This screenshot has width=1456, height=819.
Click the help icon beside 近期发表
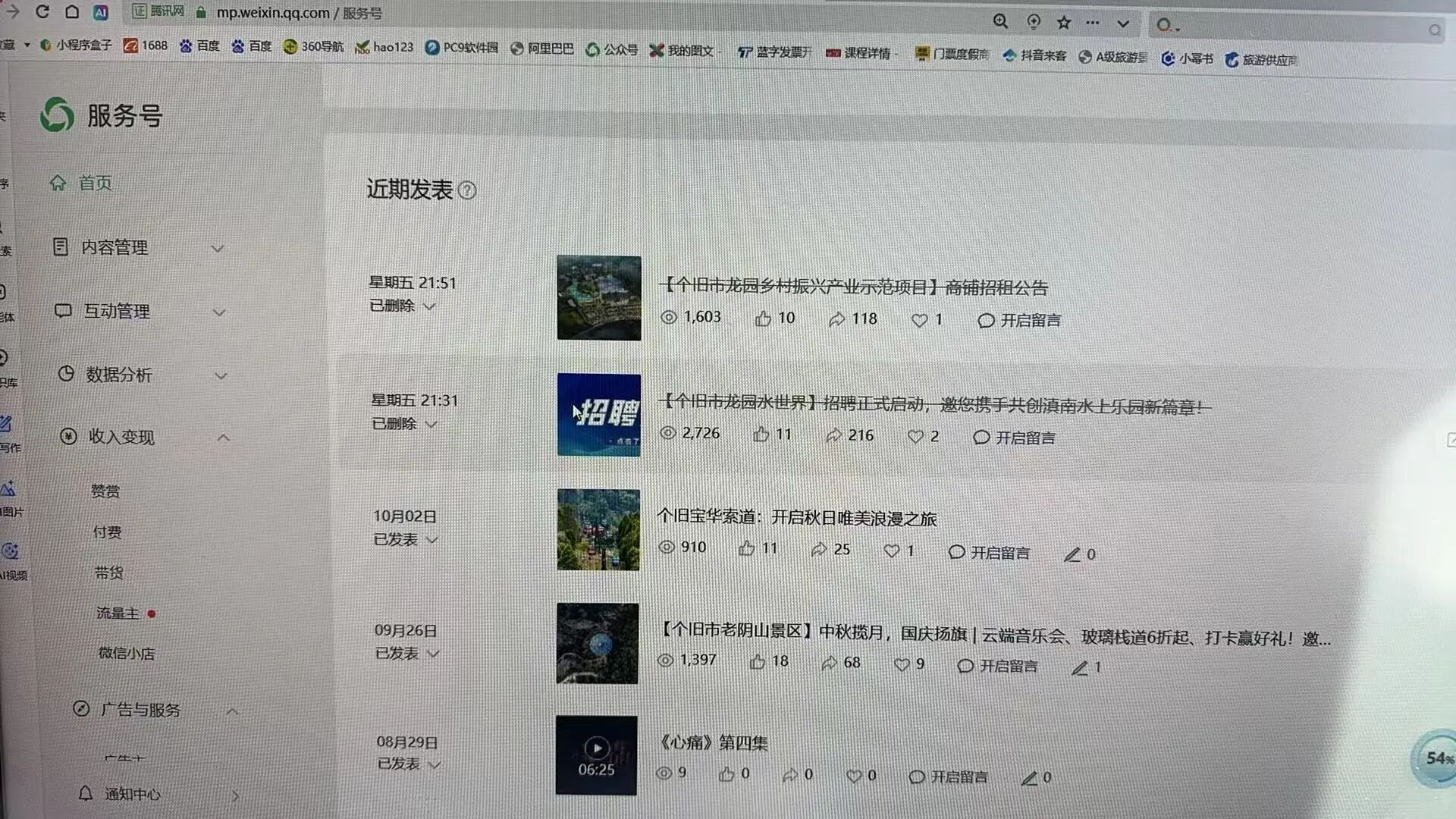(468, 190)
